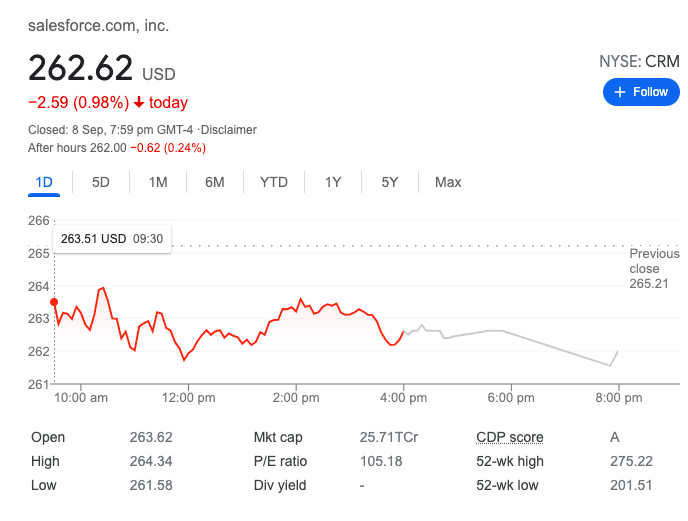The width and height of the screenshot is (688, 521).
Task: Open the Disclaimer link
Action: pos(229,130)
